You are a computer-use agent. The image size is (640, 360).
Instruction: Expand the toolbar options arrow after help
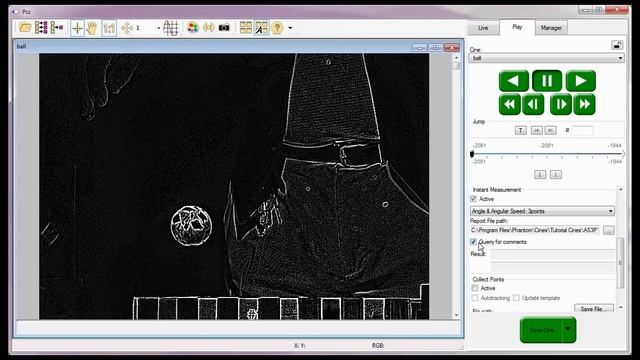[x=290, y=28]
